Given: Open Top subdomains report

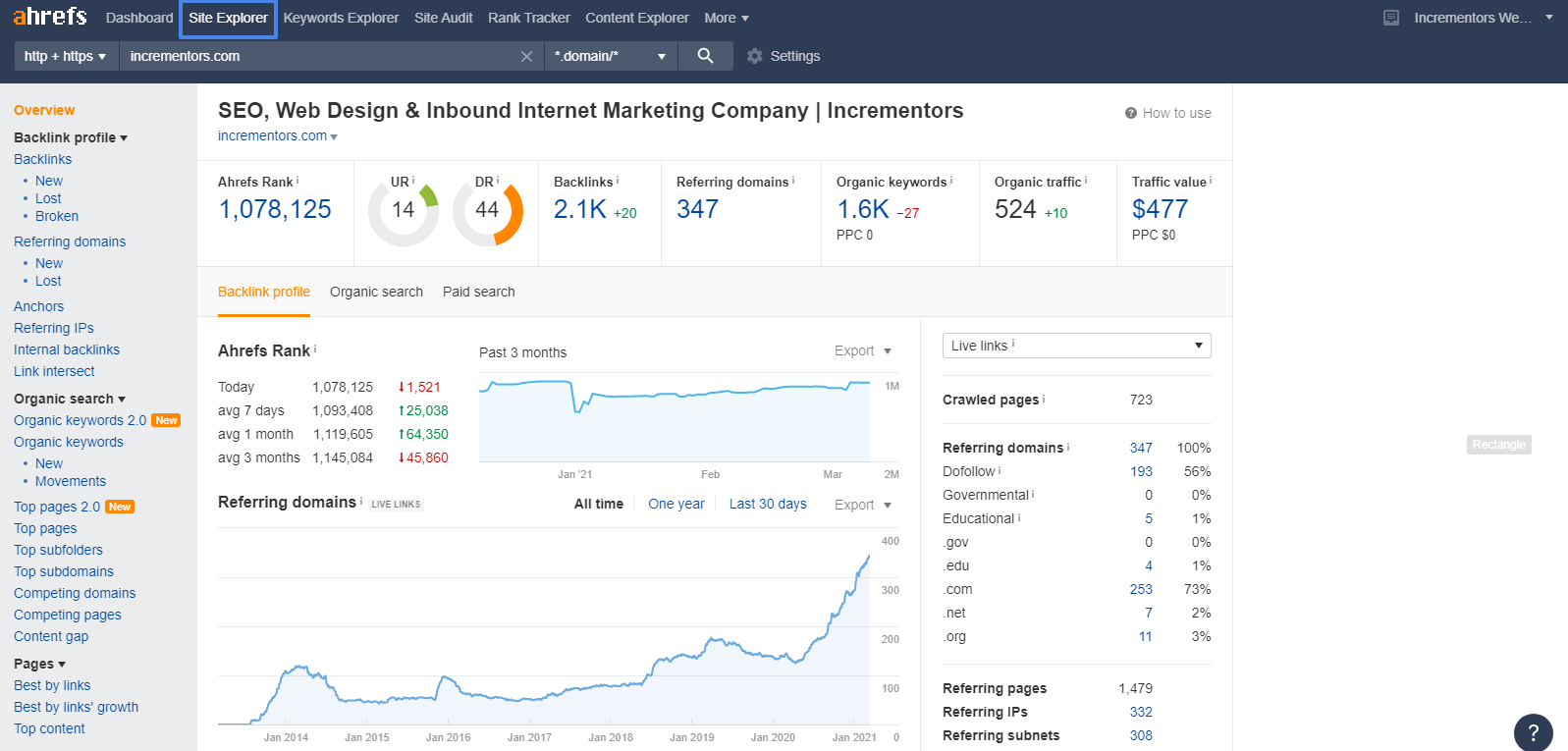Looking at the screenshot, I should pos(64,571).
